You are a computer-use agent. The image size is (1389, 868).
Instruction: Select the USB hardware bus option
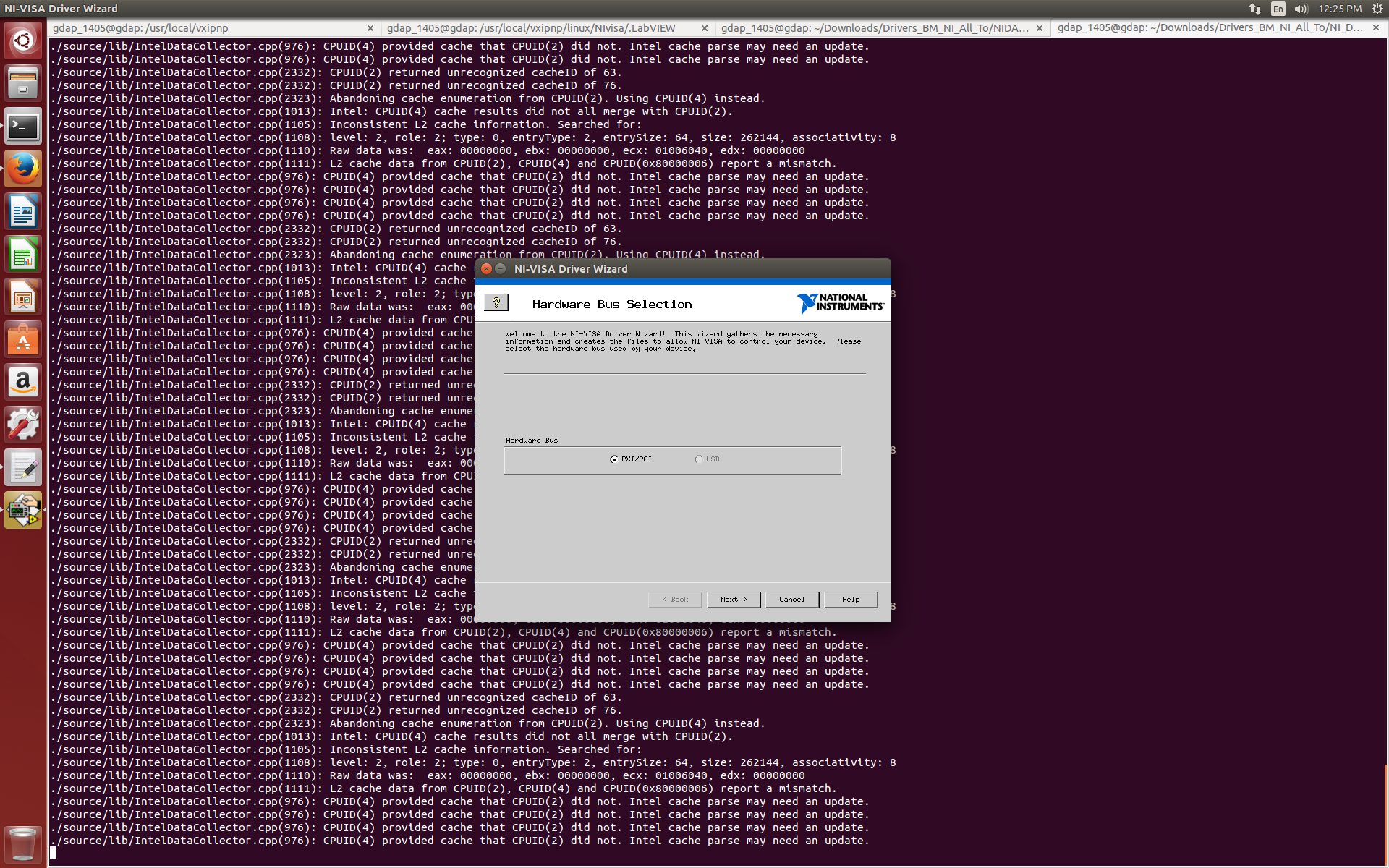pos(707,459)
